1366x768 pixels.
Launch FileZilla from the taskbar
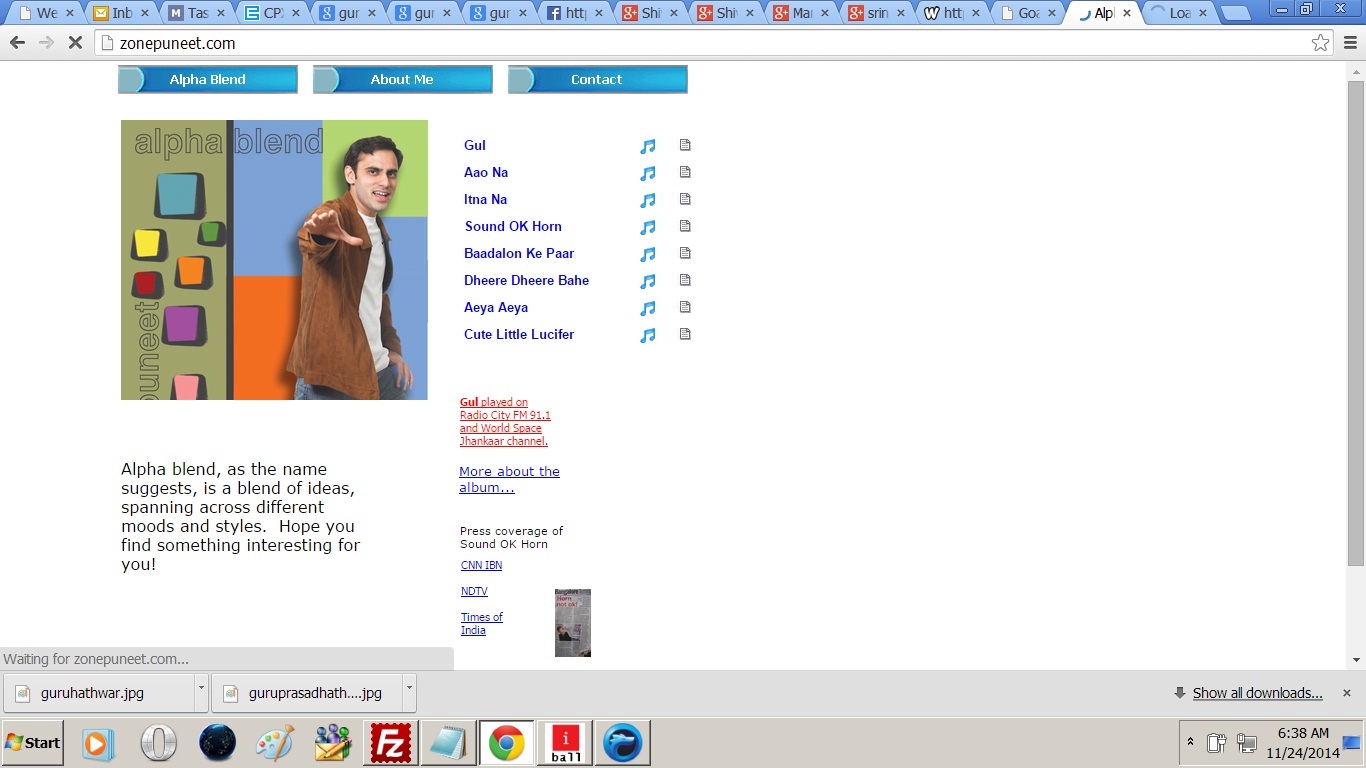click(393, 743)
